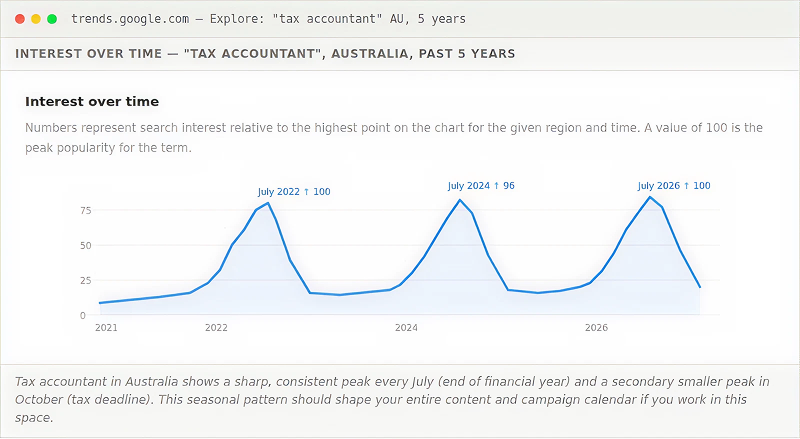Click the 2021 x-axis label

[x=106, y=328]
